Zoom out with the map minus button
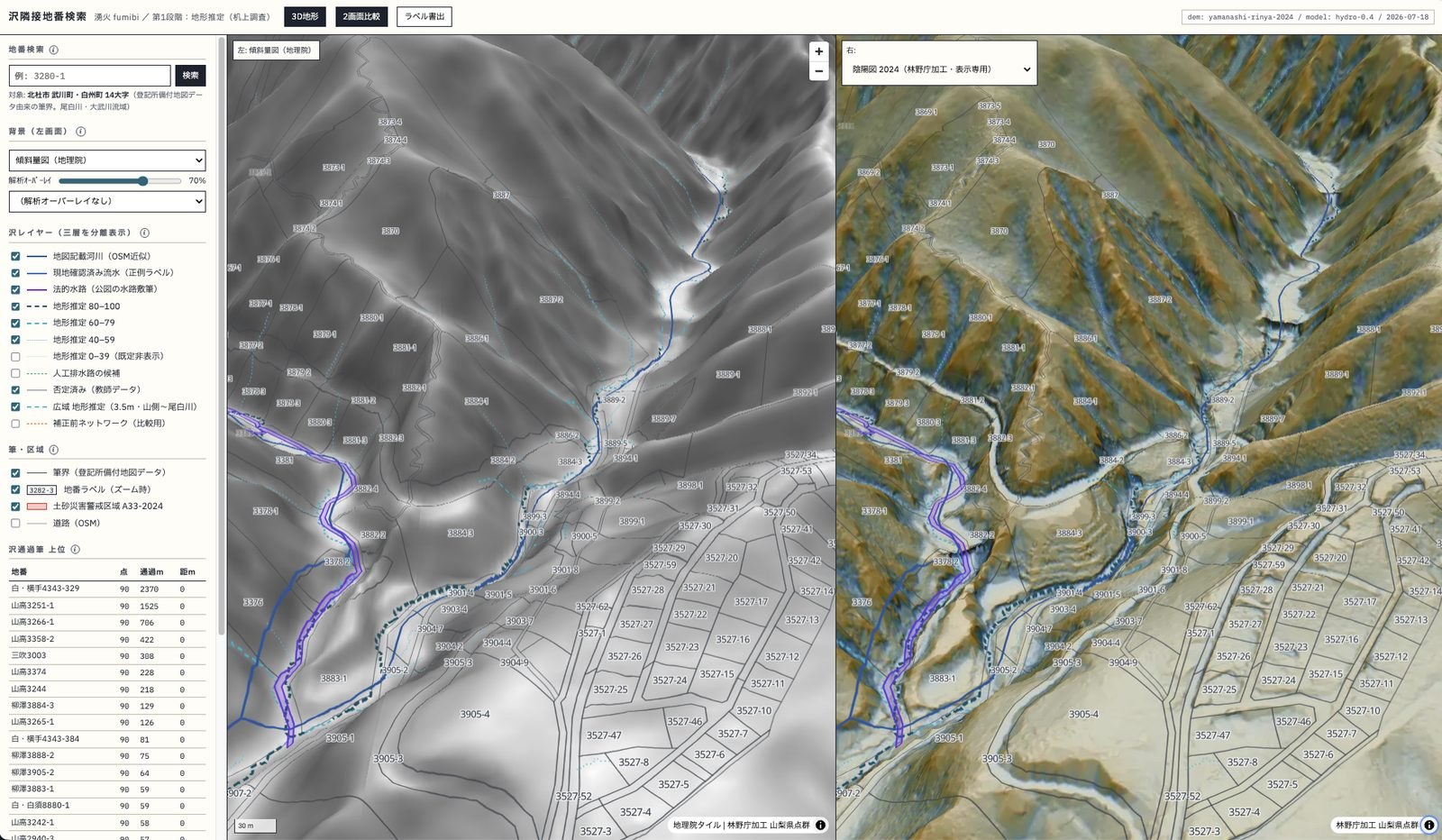The width and height of the screenshot is (1442, 840). pos(818,71)
